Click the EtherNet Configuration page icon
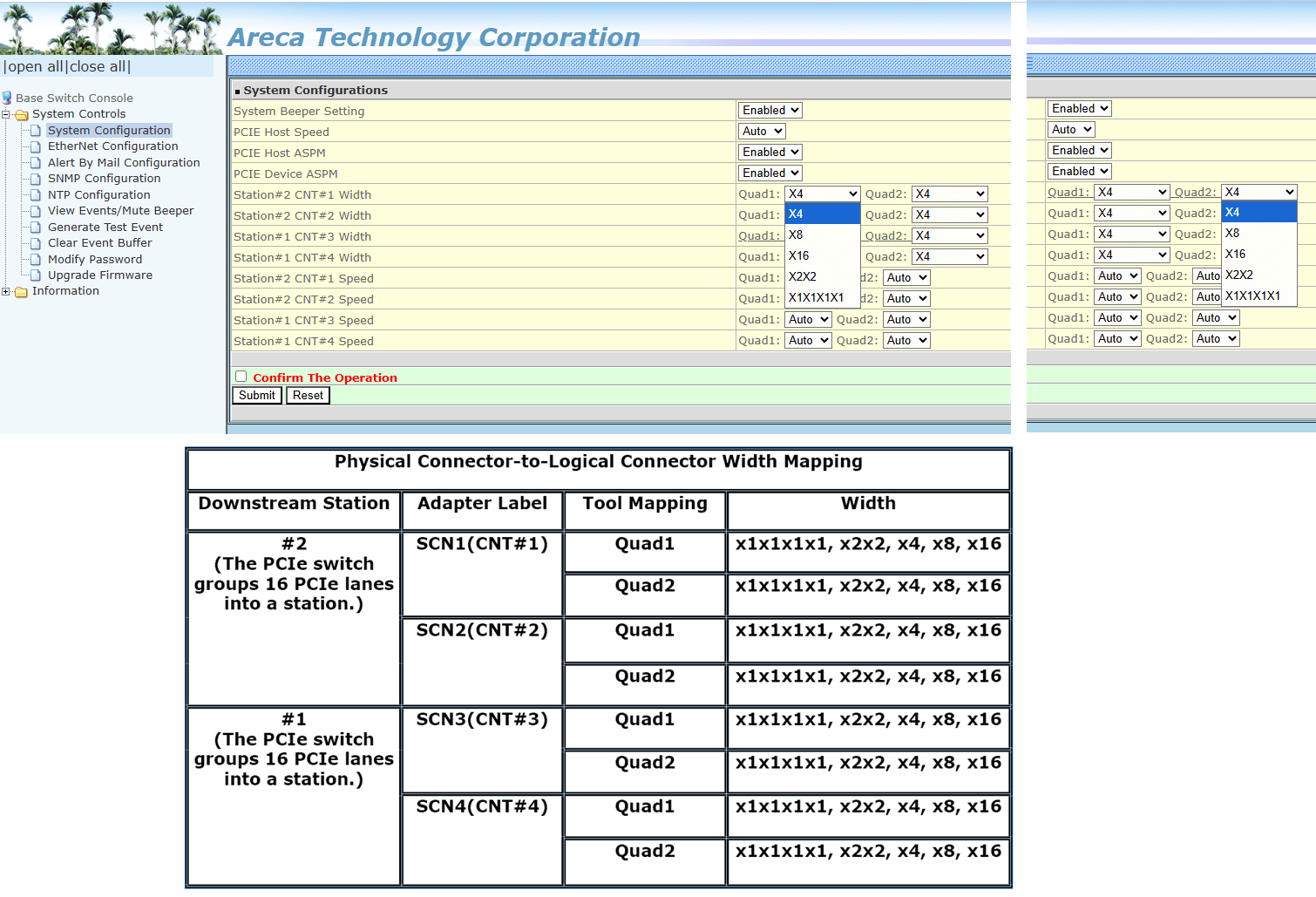This screenshot has height=897, width=1316. [36, 146]
